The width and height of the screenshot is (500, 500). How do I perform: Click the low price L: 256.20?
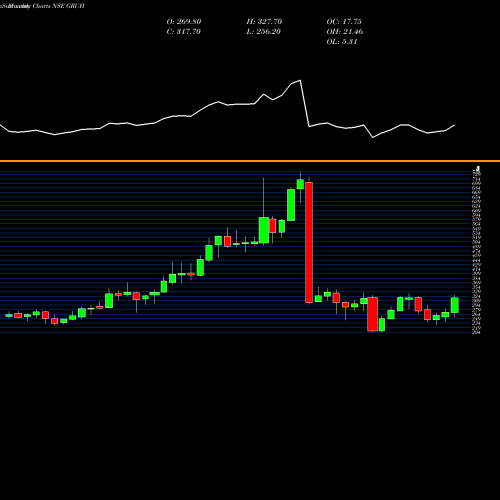tap(264, 32)
